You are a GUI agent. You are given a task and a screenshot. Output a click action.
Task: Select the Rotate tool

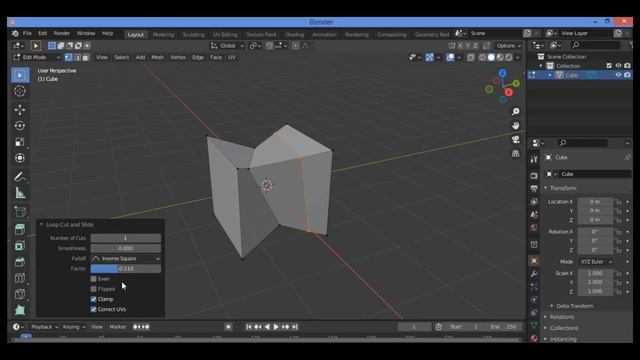[20, 126]
